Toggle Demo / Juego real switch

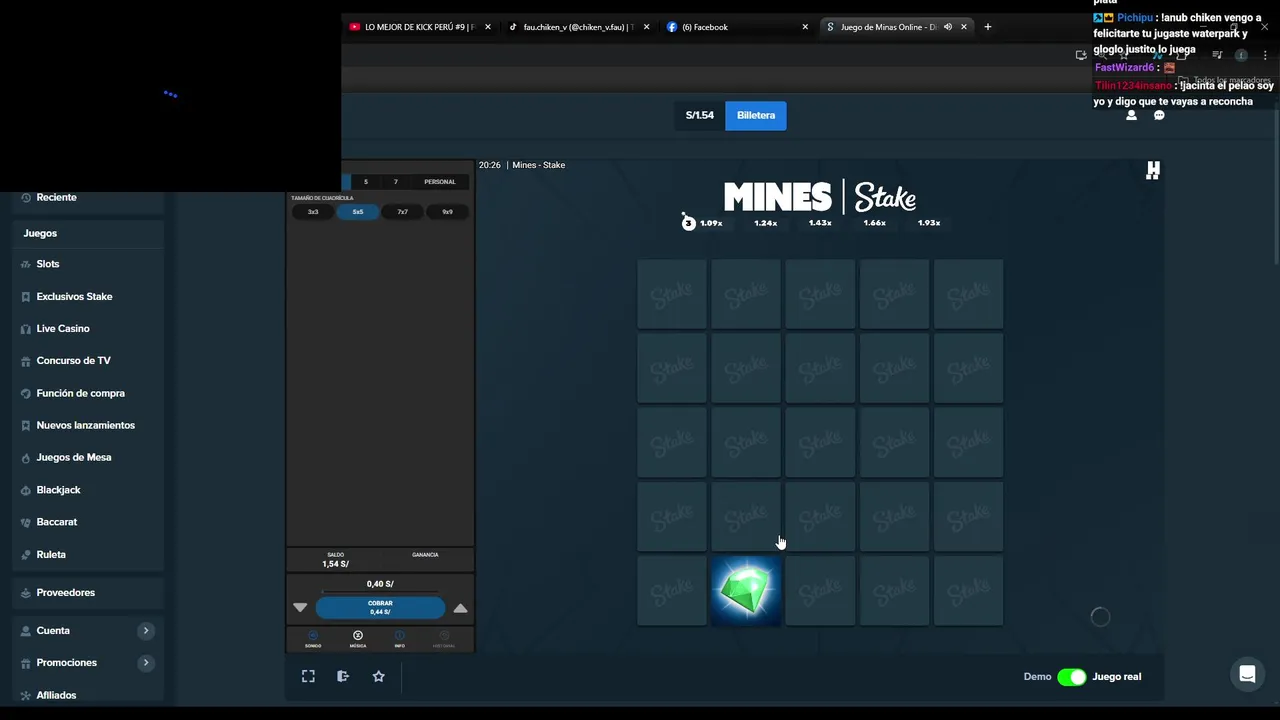[x=1071, y=677]
